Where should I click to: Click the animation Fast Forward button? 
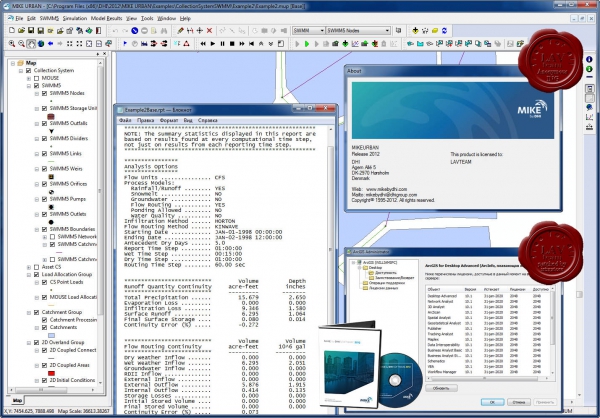pyautogui.click(x=242, y=44)
